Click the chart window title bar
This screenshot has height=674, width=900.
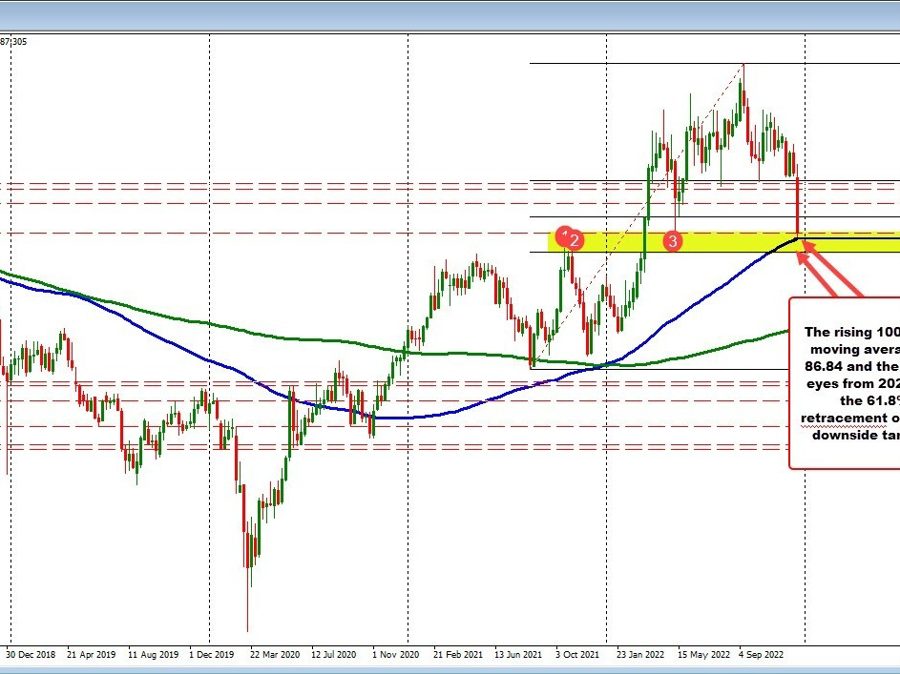point(450,14)
